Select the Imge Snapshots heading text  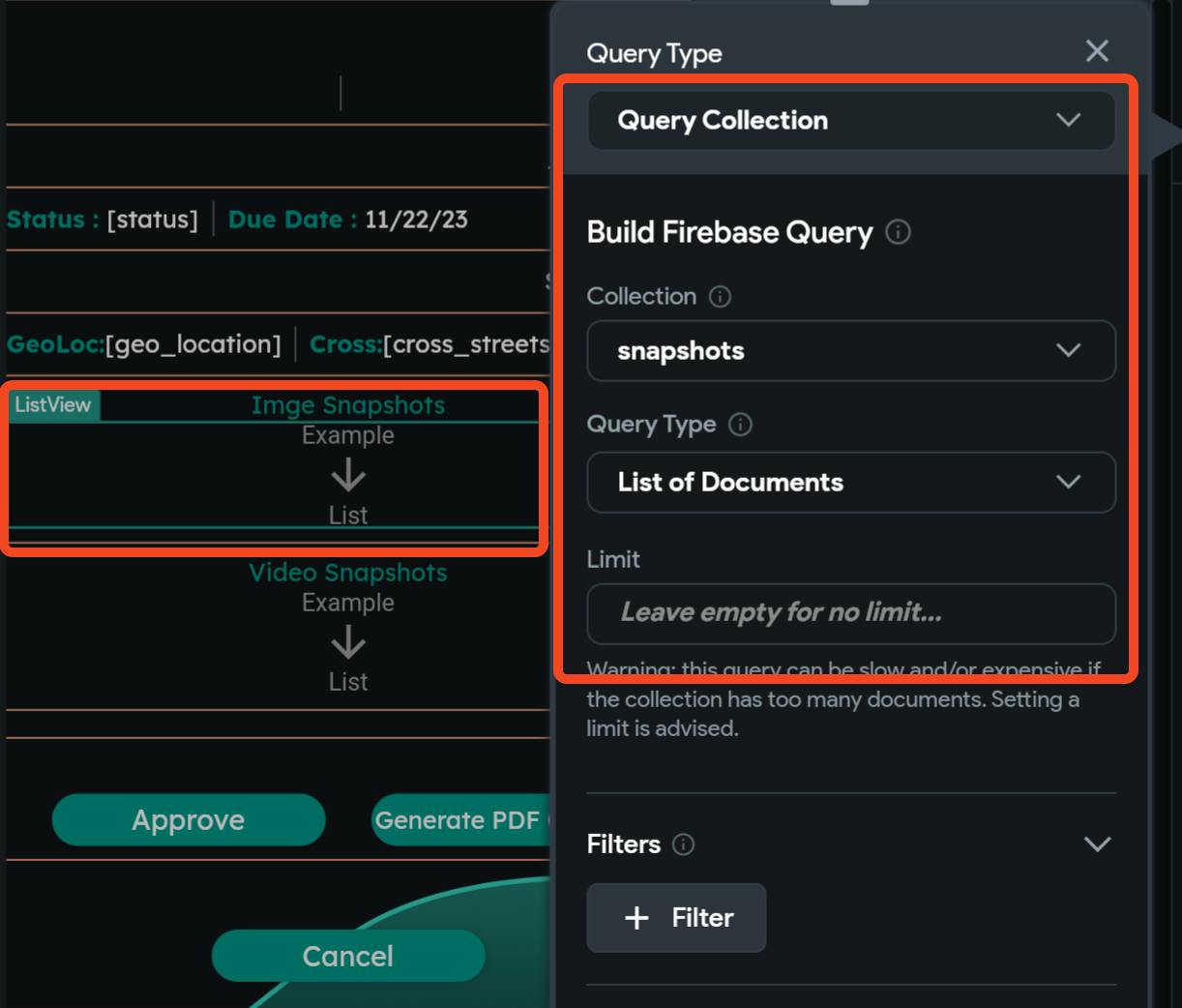(x=348, y=405)
